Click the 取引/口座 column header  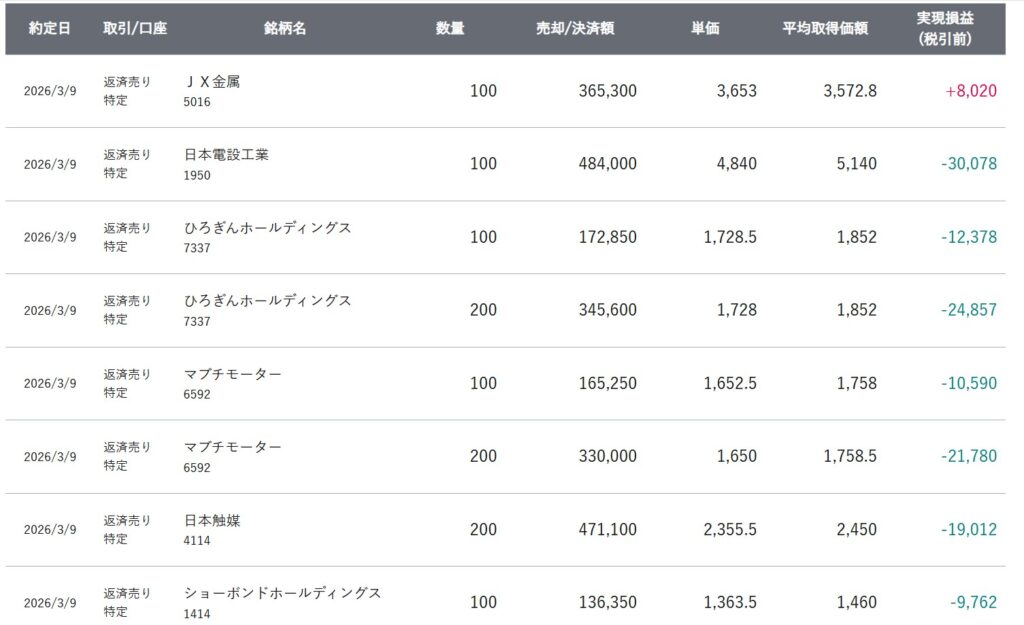coord(135,29)
